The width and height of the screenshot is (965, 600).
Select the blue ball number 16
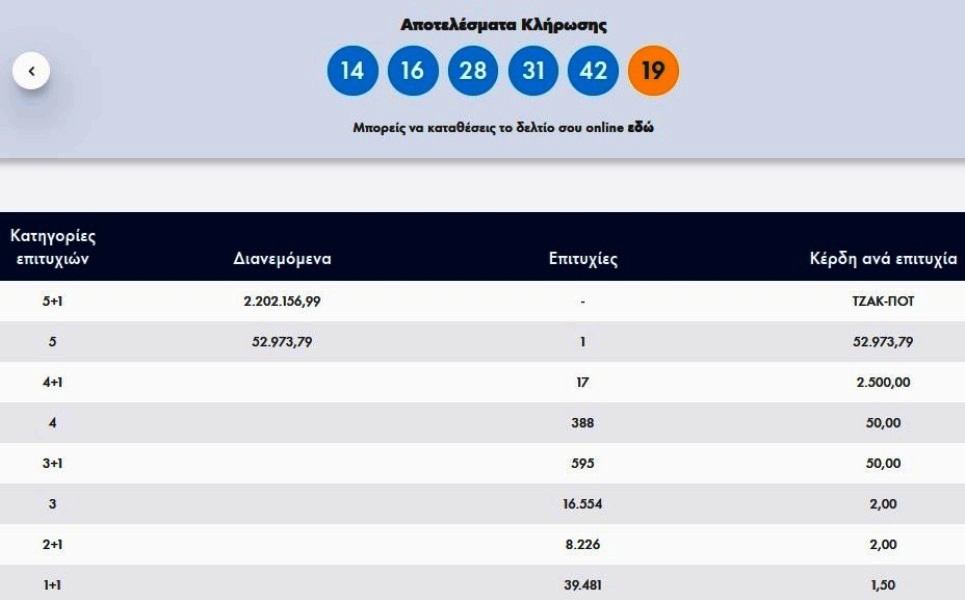click(x=413, y=71)
